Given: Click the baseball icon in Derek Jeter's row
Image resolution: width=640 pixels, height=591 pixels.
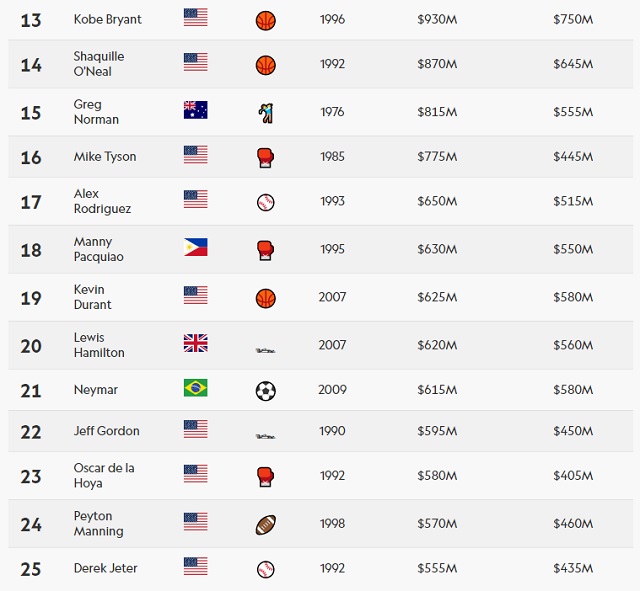Looking at the screenshot, I should pyautogui.click(x=265, y=569).
